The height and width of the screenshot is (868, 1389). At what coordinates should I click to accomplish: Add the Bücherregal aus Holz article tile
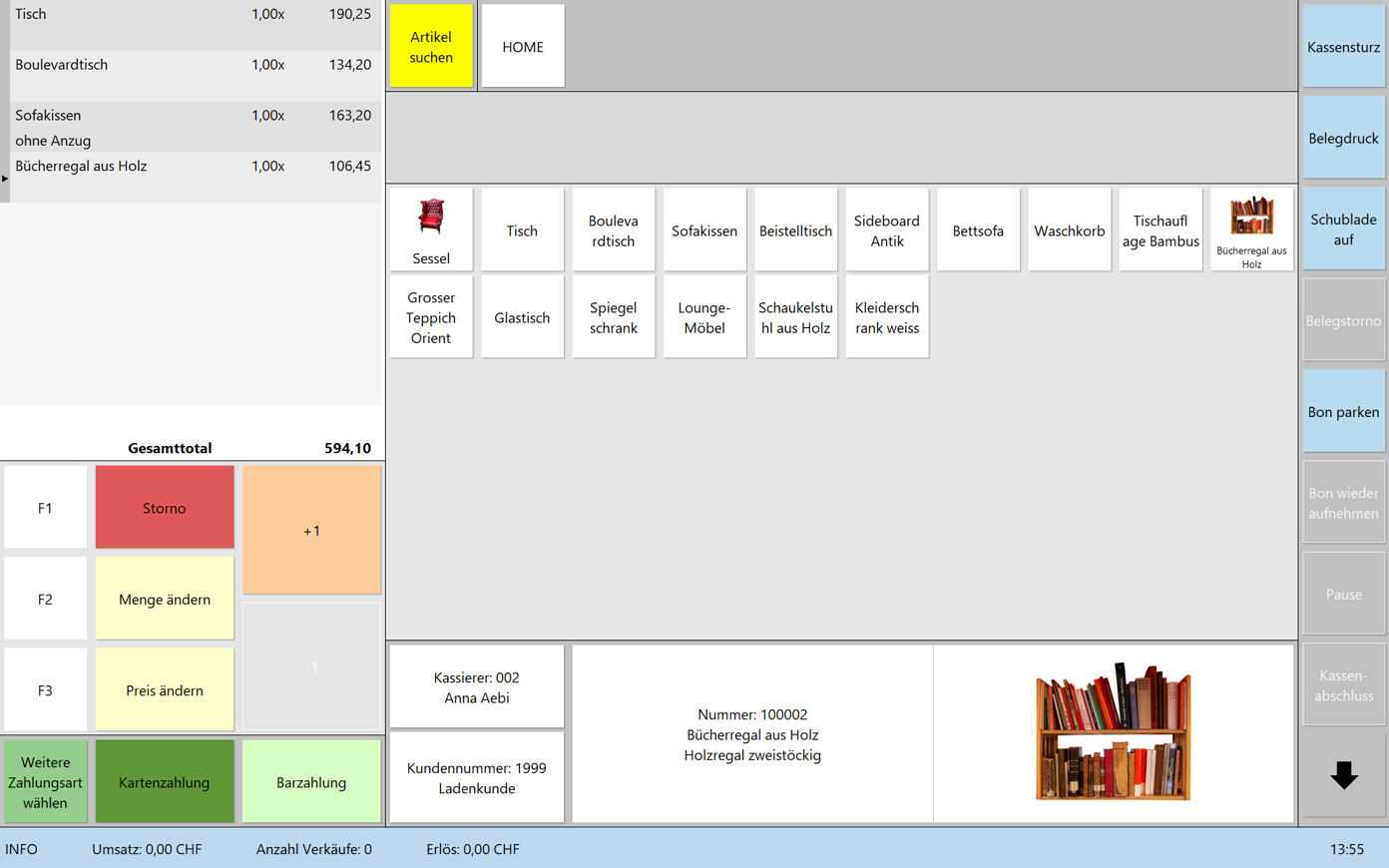1251,229
